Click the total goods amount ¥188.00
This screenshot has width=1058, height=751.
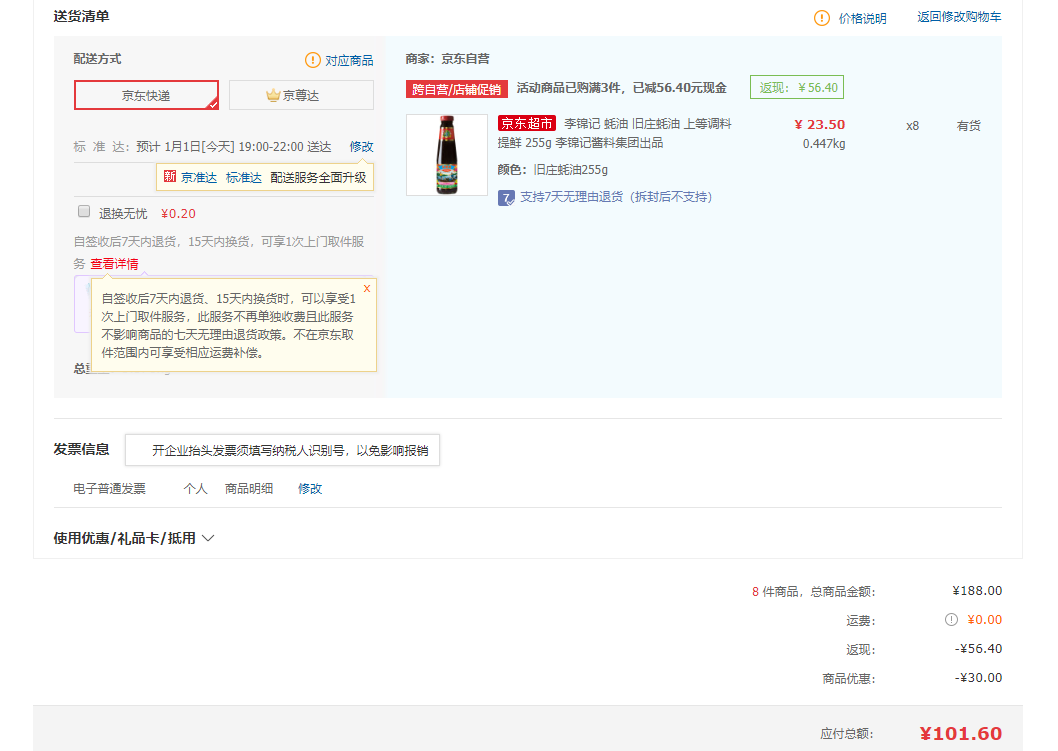click(977, 590)
